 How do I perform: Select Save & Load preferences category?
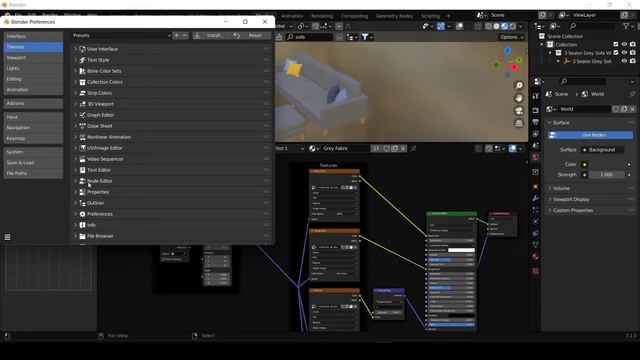(x=33, y=162)
